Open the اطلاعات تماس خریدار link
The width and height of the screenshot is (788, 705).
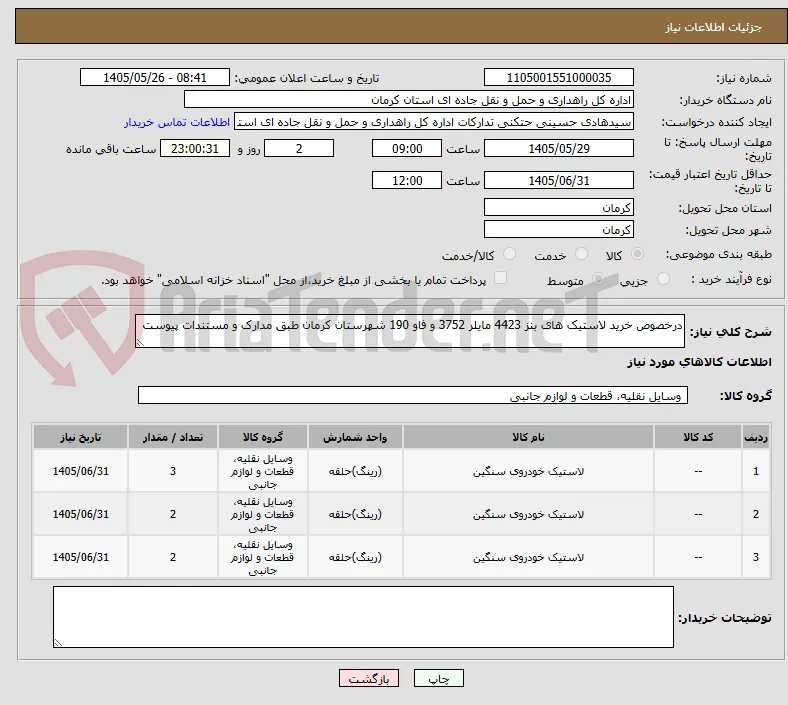(x=177, y=122)
